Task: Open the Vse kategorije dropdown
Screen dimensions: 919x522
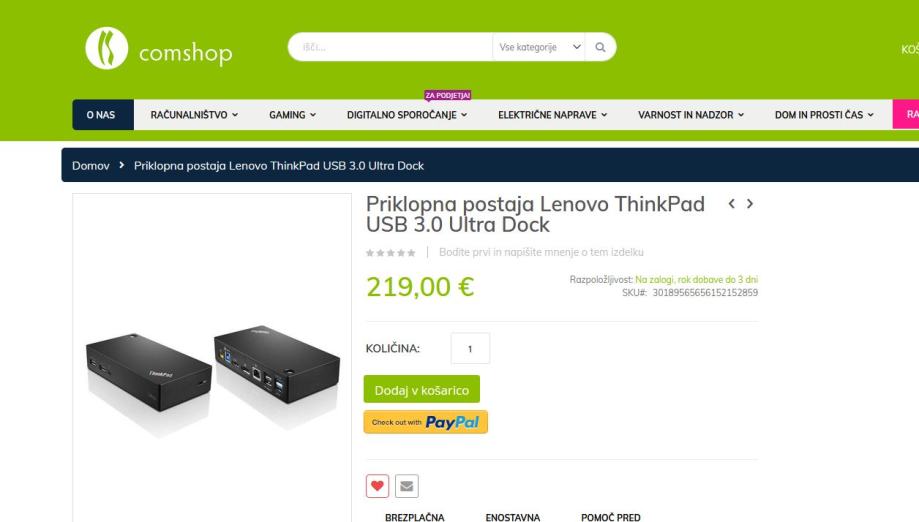Action: coord(539,47)
